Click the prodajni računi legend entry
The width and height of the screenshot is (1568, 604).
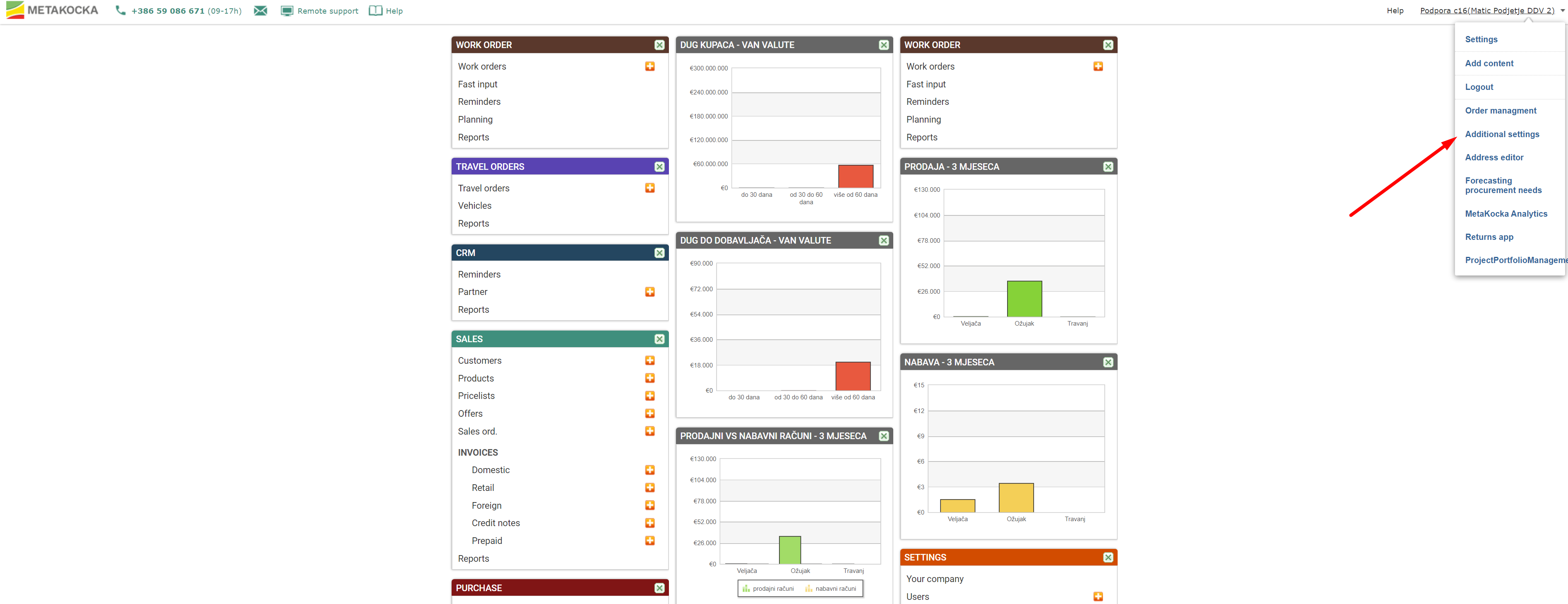click(x=768, y=589)
